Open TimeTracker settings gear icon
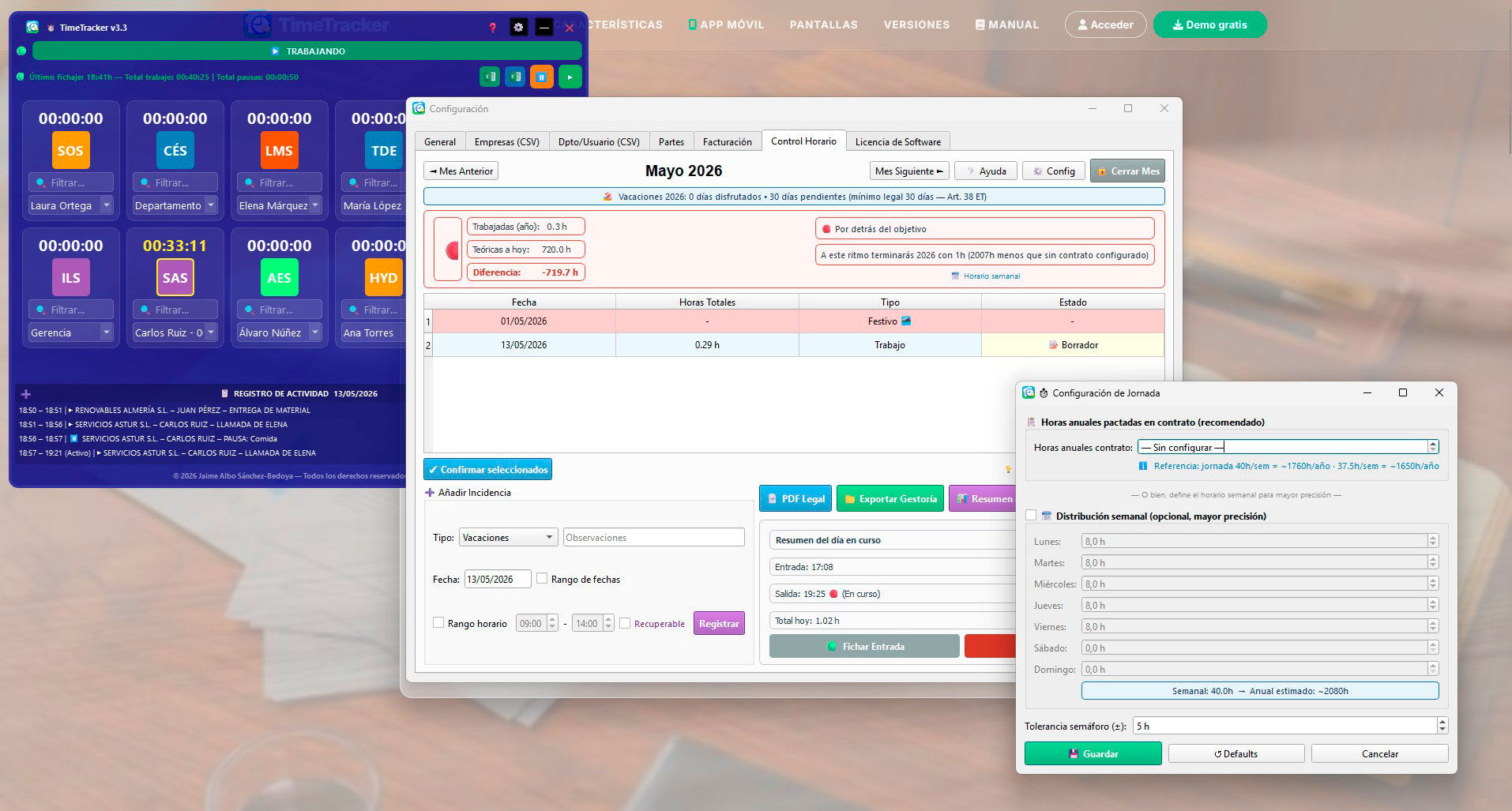This screenshot has height=811, width=1512. click(518, 28)
